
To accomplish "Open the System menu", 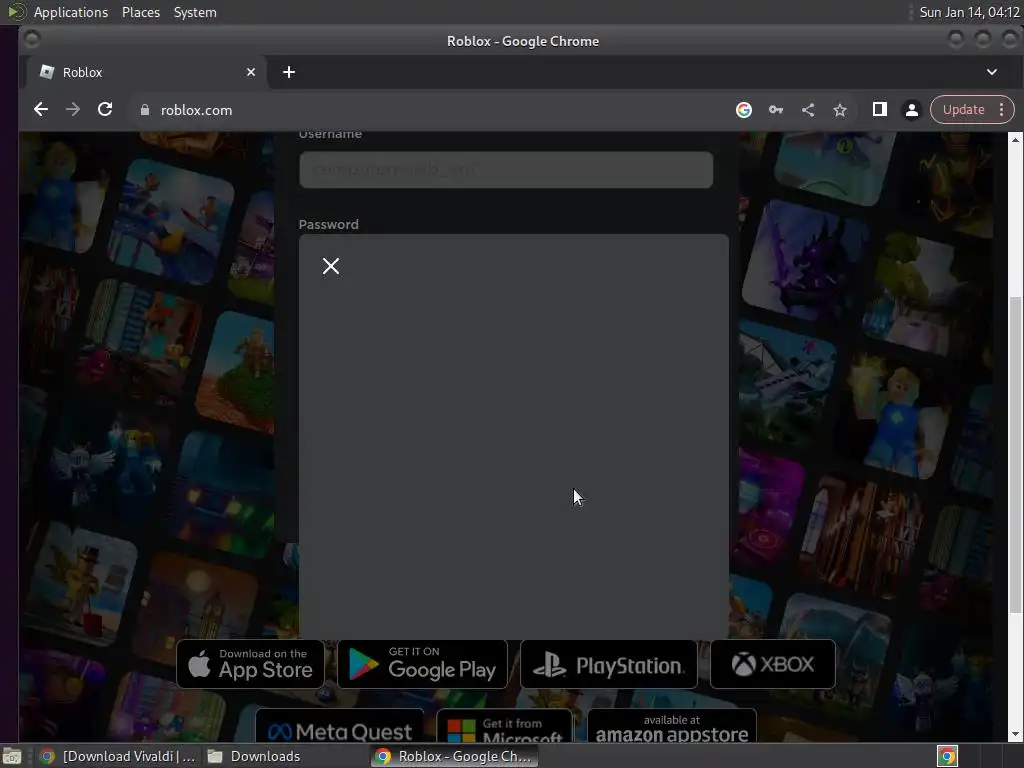I will (195, 12).
